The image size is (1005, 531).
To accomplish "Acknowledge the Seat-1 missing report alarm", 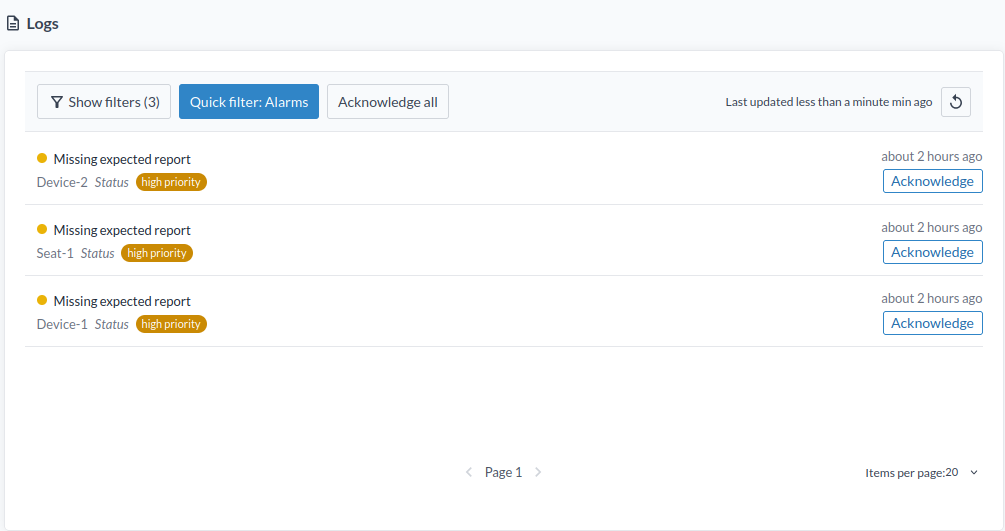I will tap(932, 252).
